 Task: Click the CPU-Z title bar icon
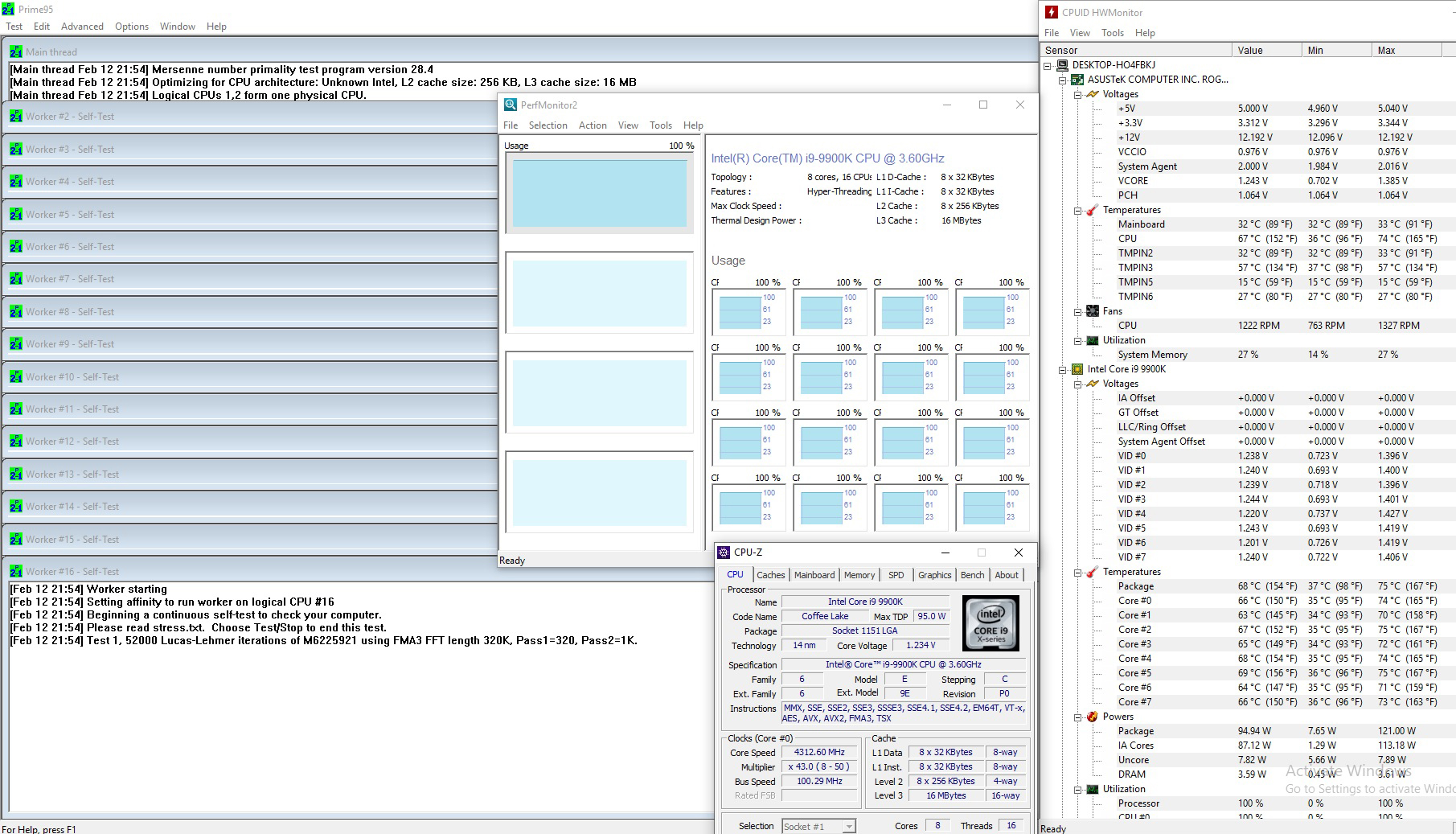[x=724, y=553]
